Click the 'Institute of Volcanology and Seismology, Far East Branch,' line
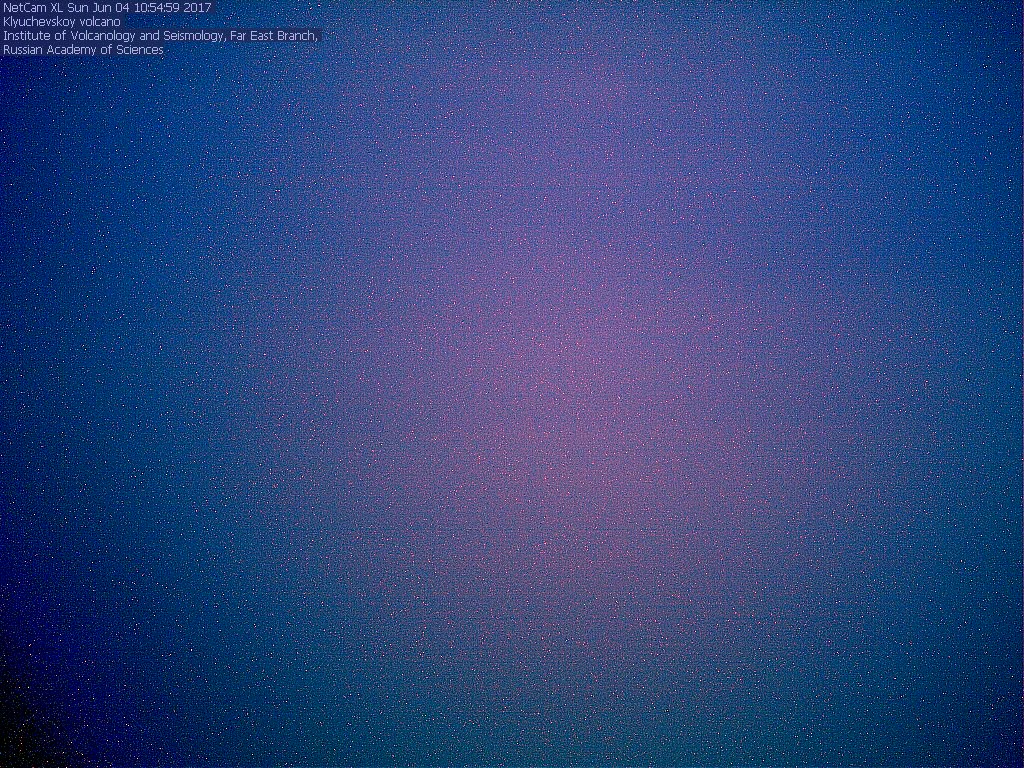Screen dimensions: 1024x768 pos(161,36)
